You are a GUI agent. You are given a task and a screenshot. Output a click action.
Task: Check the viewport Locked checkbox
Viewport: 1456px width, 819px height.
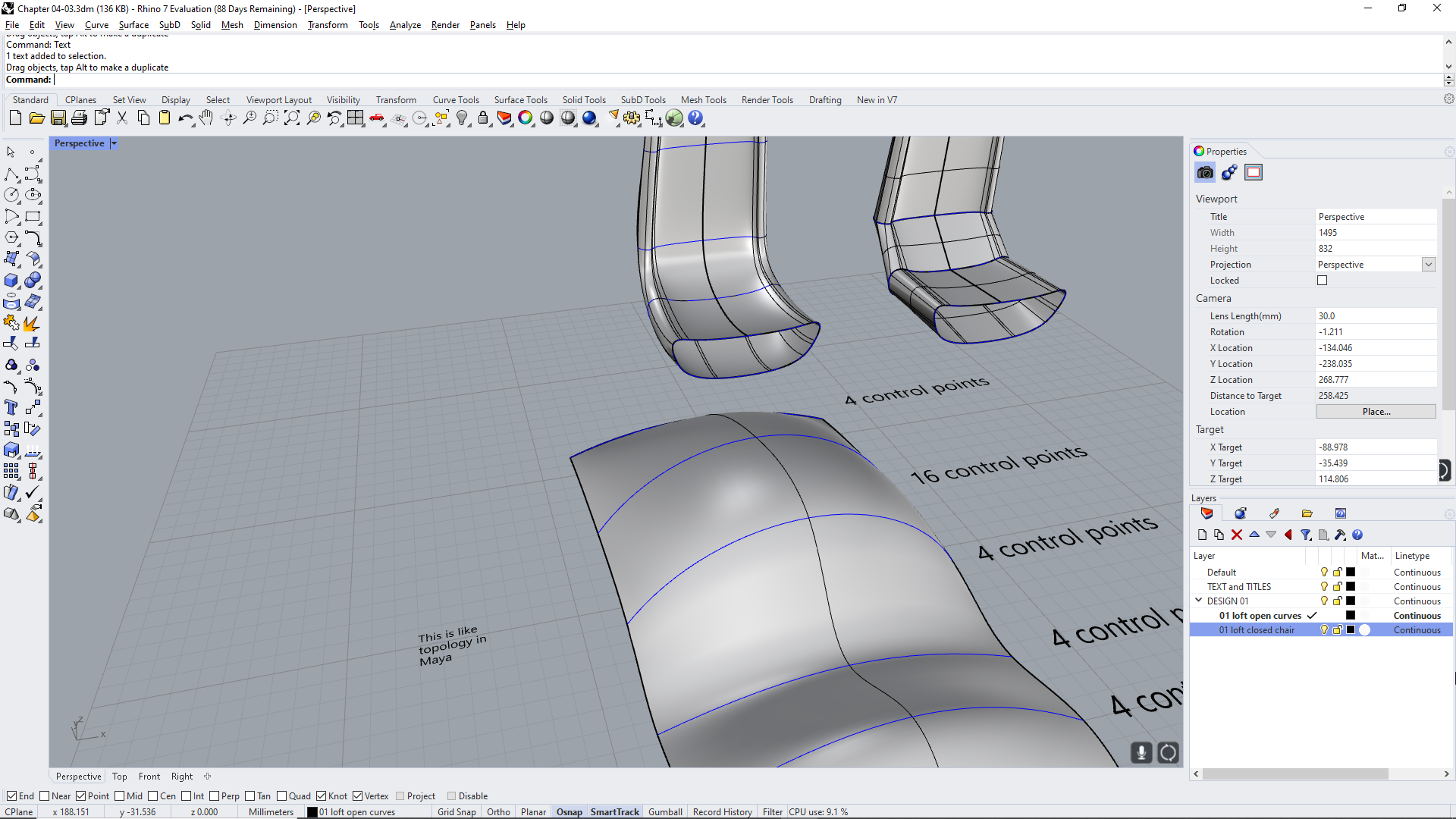point(1323,281)
